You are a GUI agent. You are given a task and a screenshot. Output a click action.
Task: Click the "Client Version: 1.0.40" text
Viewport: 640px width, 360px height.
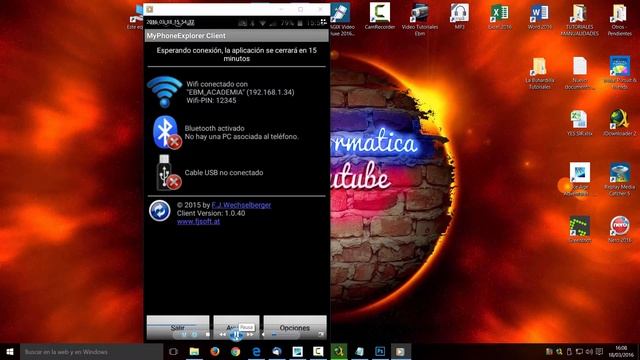pyautogui.click(x=211, y=213)
